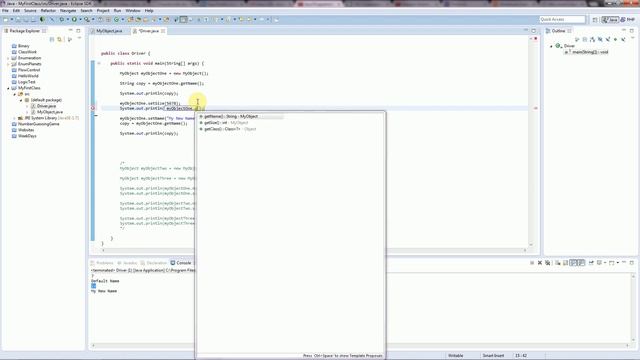Click the New Java Class toolbar icon
Viewport: 640px width, 360px height.
coord(116,20)
